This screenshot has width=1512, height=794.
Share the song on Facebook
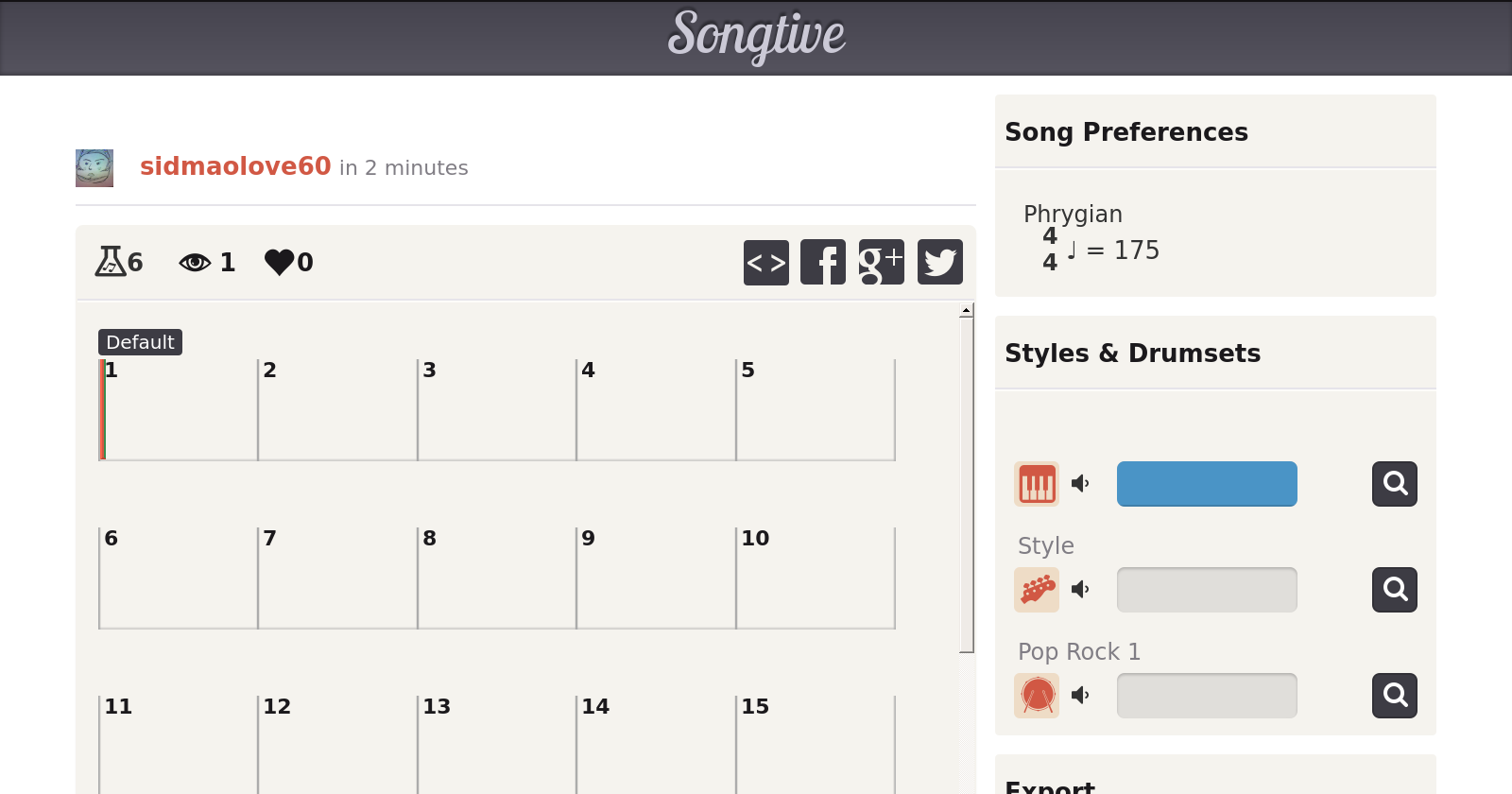[823, 262]
